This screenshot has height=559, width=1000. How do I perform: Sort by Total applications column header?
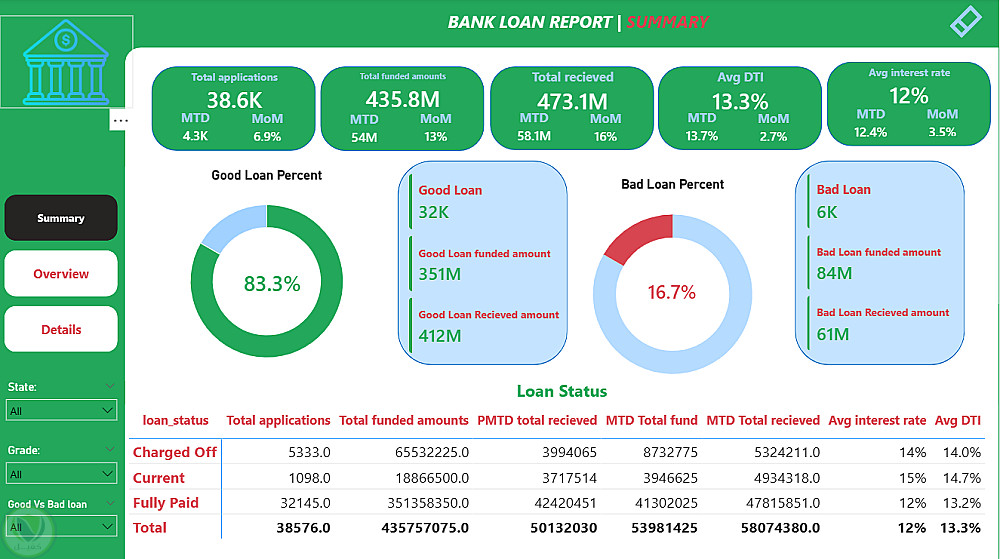coord(278,421)
